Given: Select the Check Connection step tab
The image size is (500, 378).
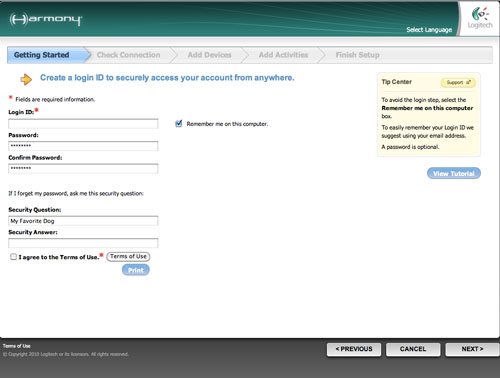Looking at the screenshot, I should (129, 55).
